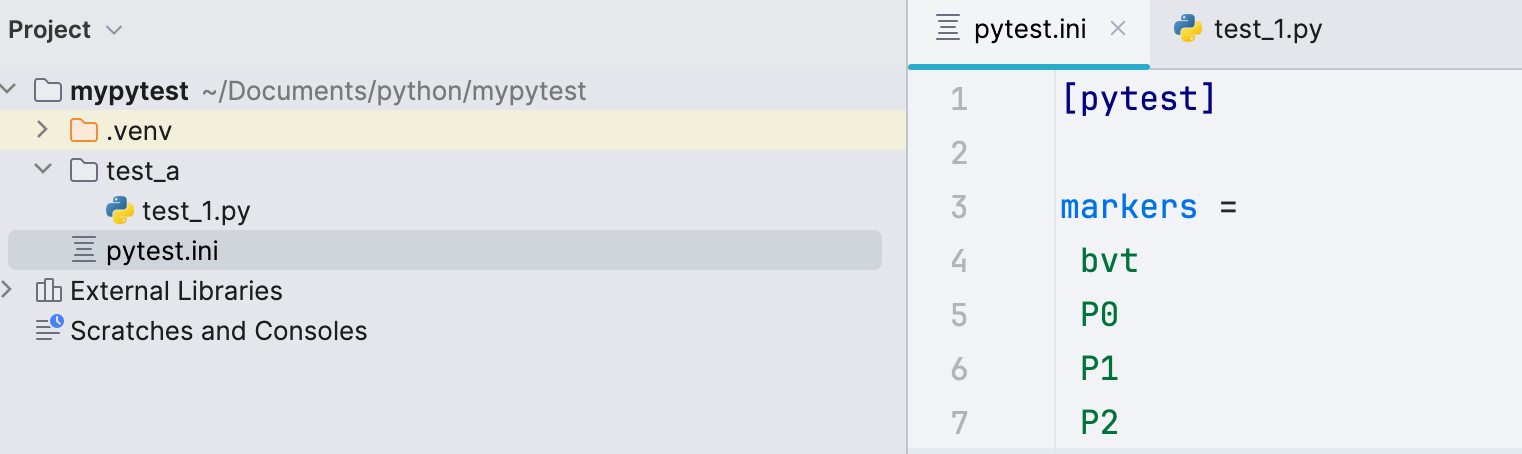The width and height of the screenshot is (1522, 454).
Task: Open the Project view dropdown
Action: pos(114,30)
